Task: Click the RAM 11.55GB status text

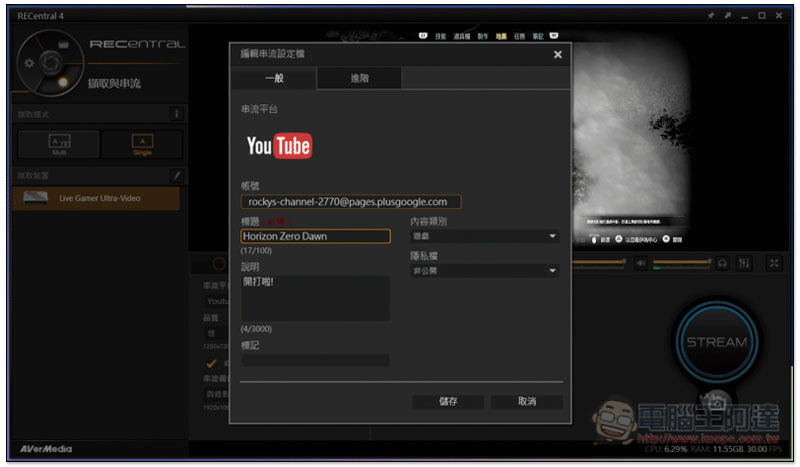Action: click(x=716, y=449)
